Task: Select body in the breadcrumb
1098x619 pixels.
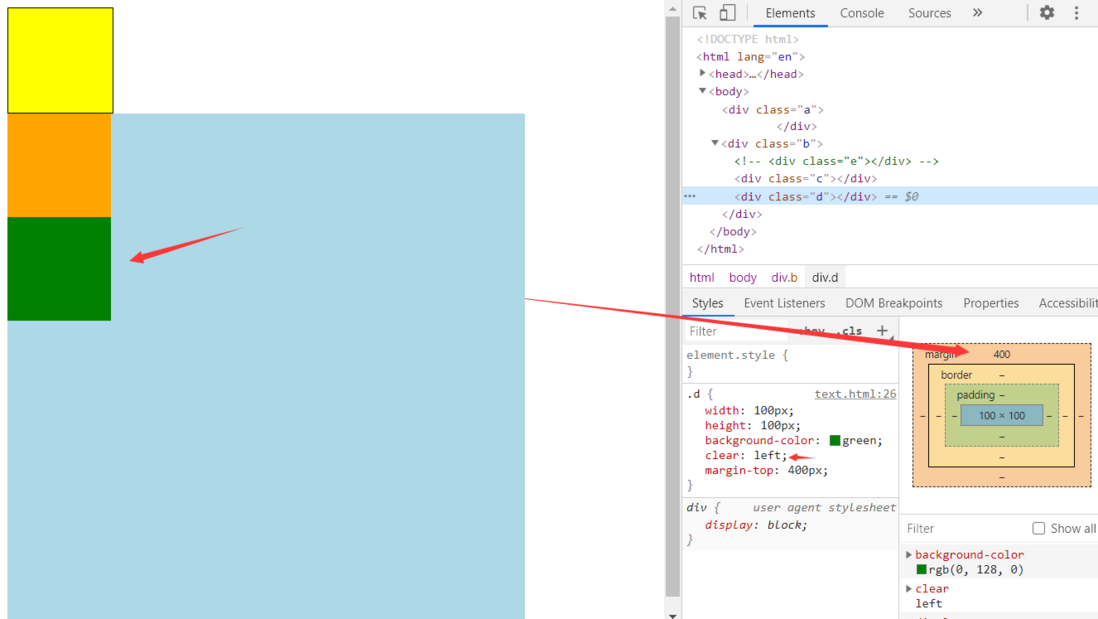Action: click(x=742, y=277)
